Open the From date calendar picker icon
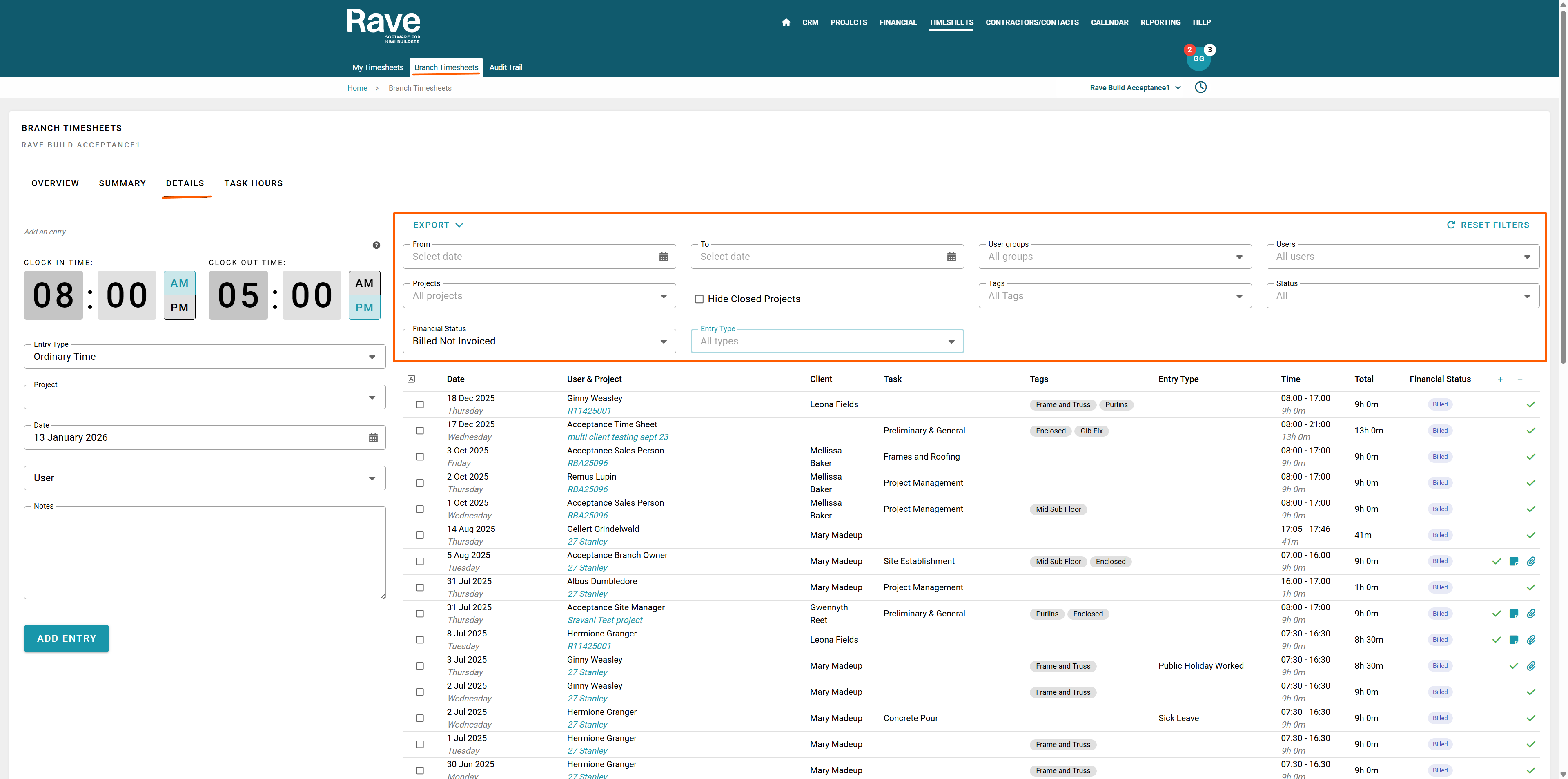The height and width of the screenshot is (779, 1568). pyautogui.click(x=664, y=257)
